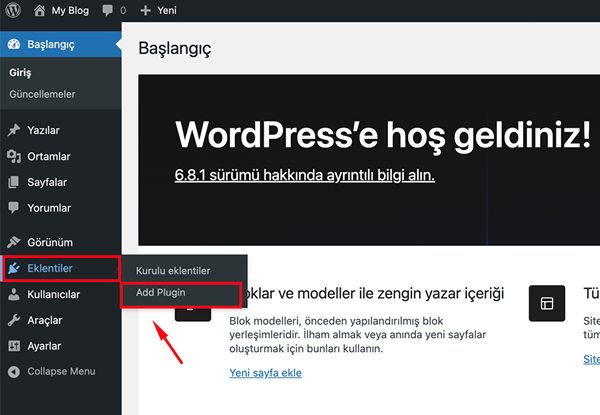The height and width of the screenshot is (415, 600).
Task: Open Araçlar menu
Action: [61, 320]
